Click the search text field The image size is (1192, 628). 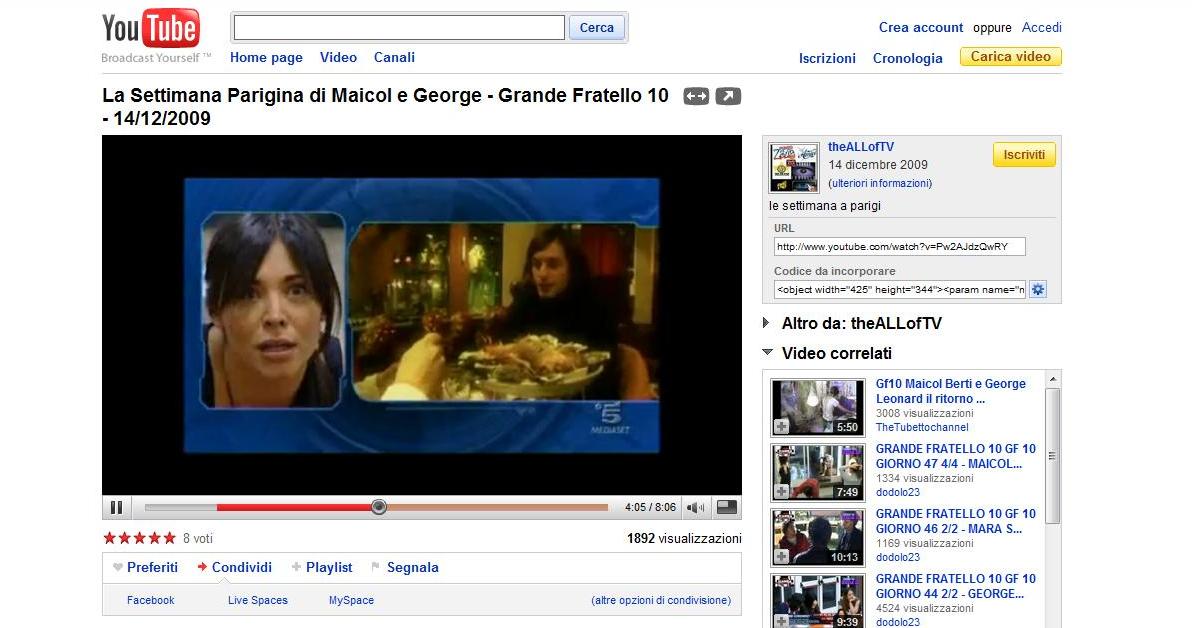[399, 27]
